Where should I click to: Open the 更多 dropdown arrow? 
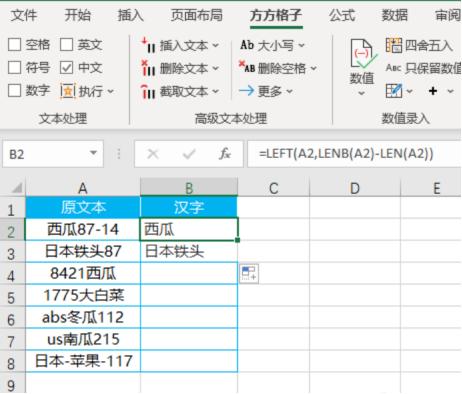pyautogui.click(x=289, y=91)
